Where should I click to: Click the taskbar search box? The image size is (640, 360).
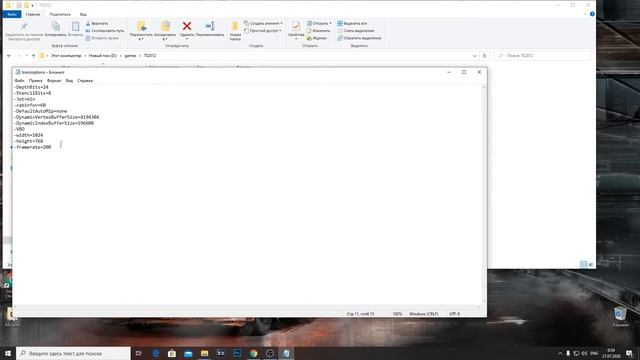(73, 353)
